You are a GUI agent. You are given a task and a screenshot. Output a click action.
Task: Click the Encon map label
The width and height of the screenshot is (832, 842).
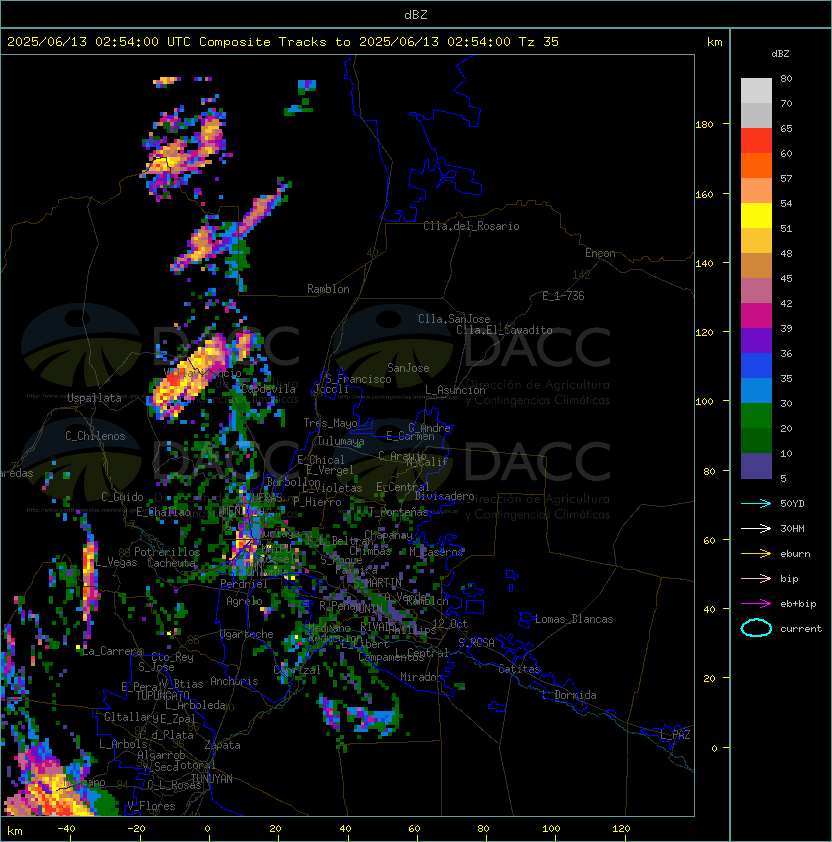pos(600,253)
